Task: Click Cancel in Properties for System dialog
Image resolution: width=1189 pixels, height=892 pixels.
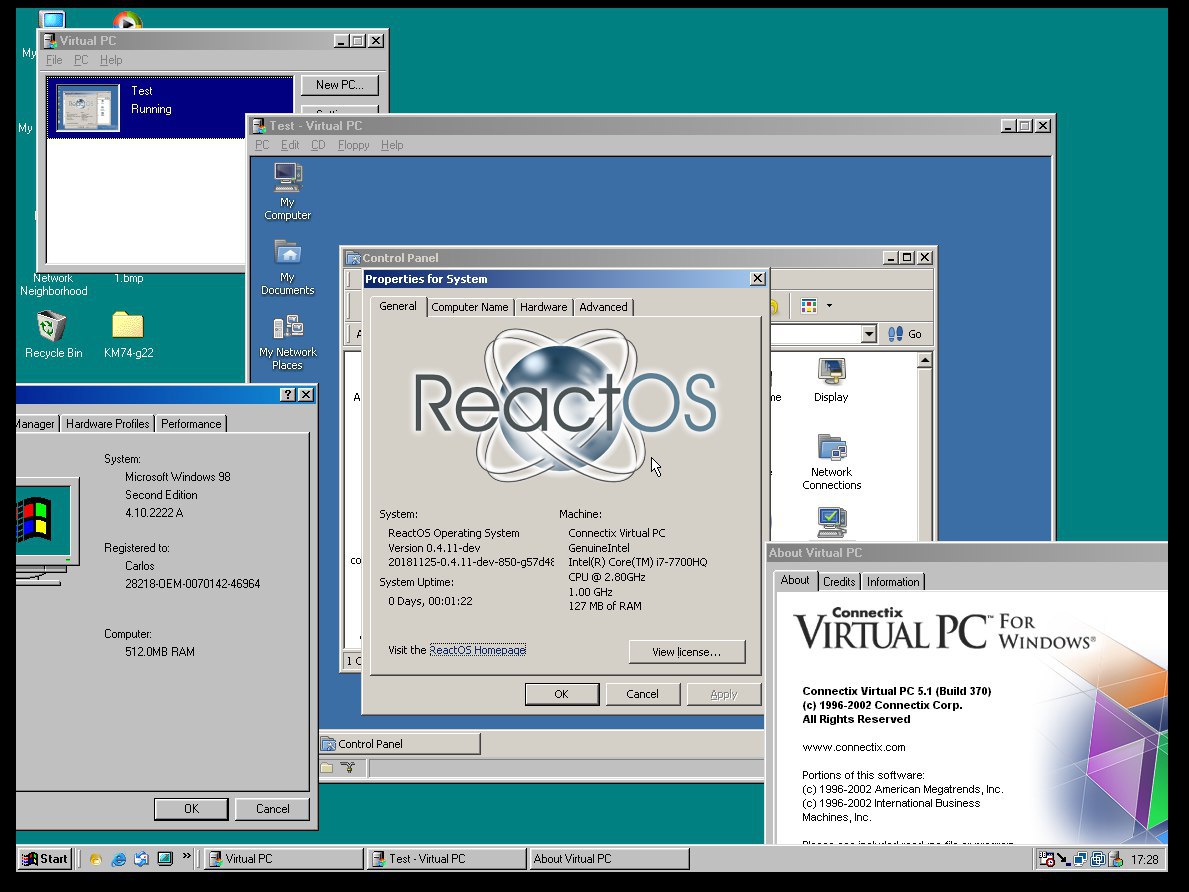Action: [x=642, y=694]
